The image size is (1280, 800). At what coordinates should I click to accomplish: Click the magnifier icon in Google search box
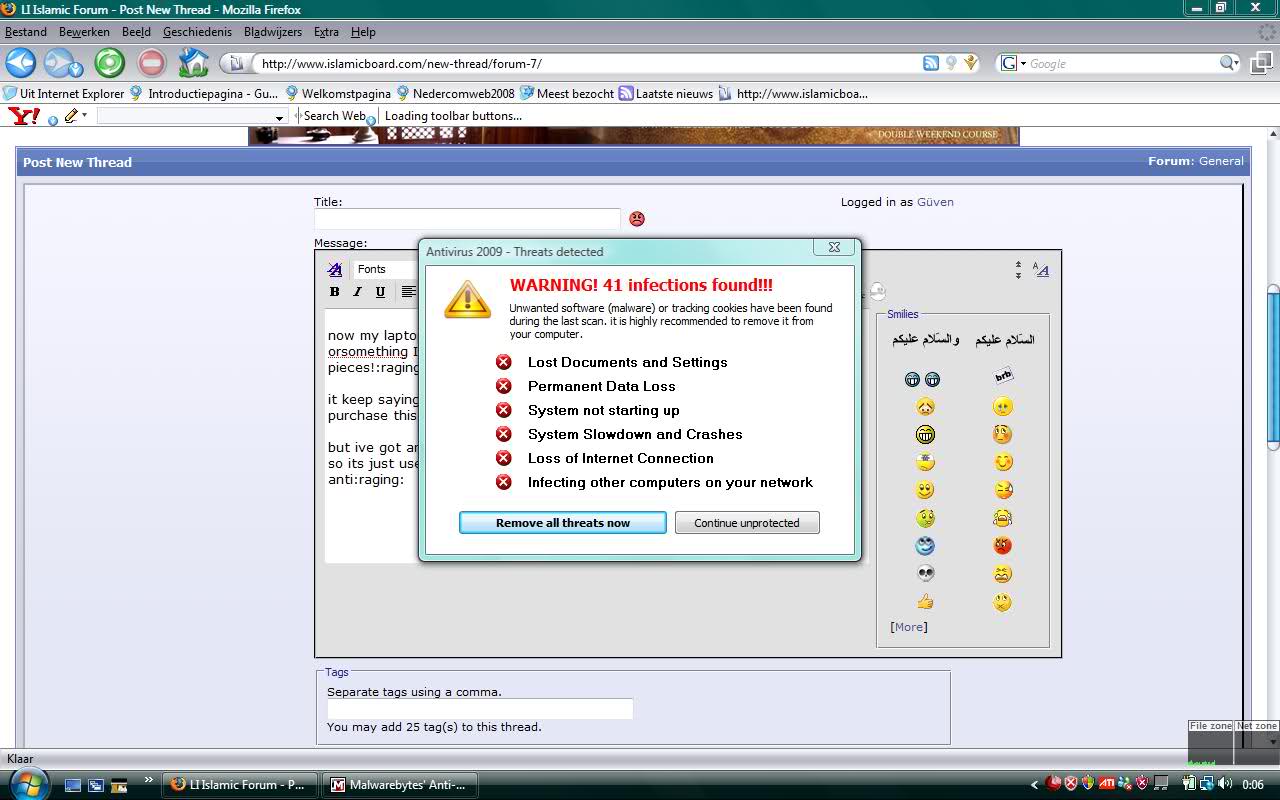point(1228,63)
